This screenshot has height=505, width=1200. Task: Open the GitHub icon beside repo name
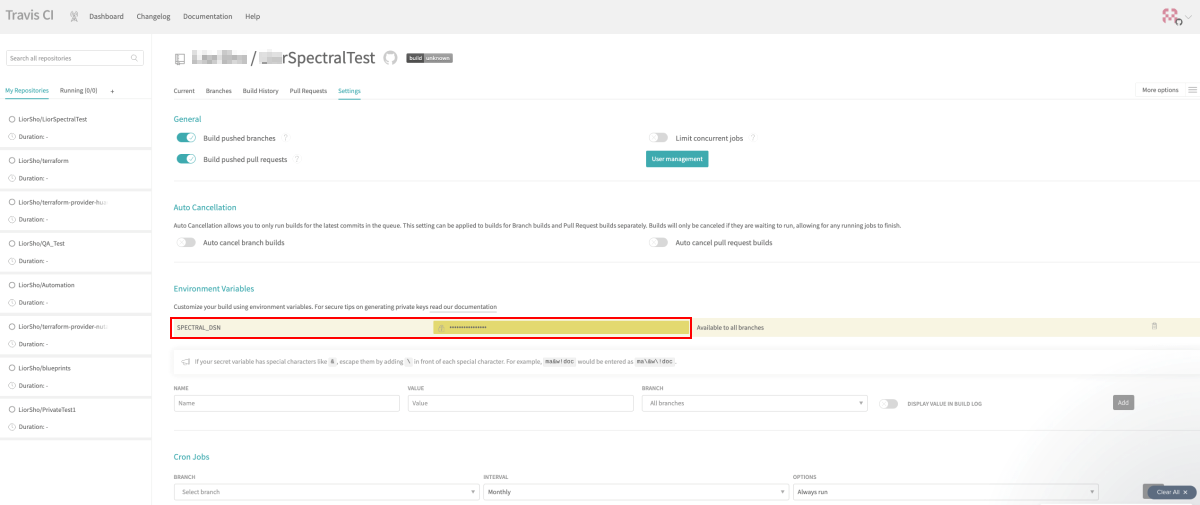391,58
